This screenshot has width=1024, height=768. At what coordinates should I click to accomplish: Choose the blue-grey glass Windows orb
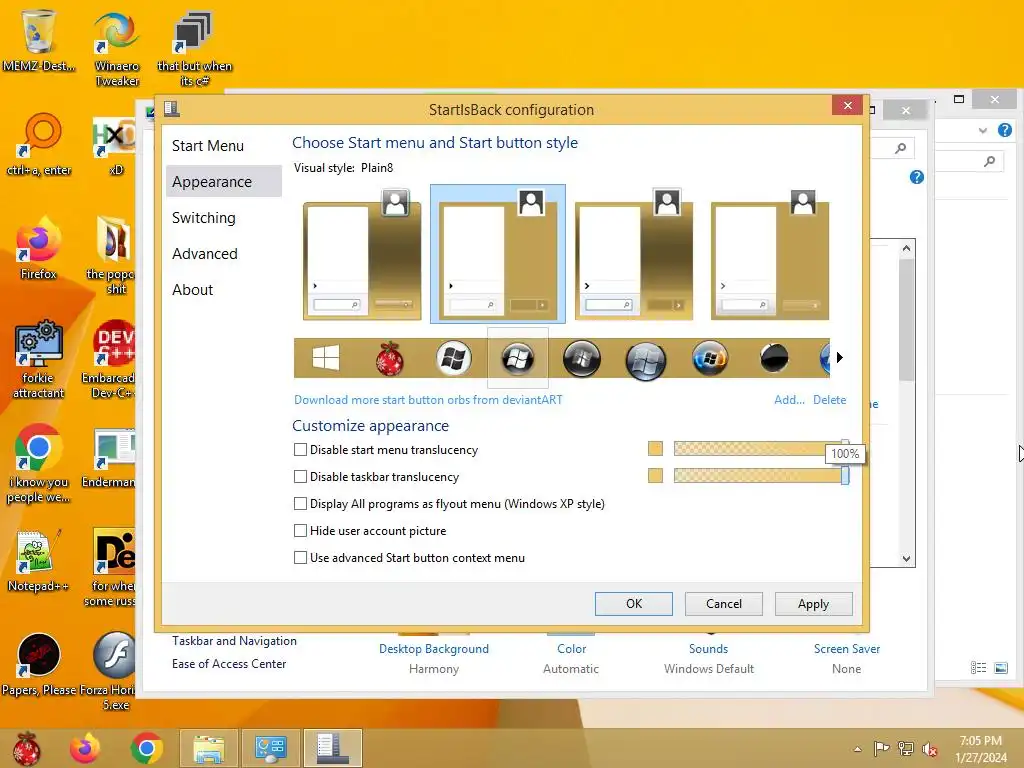coord(645,360)
